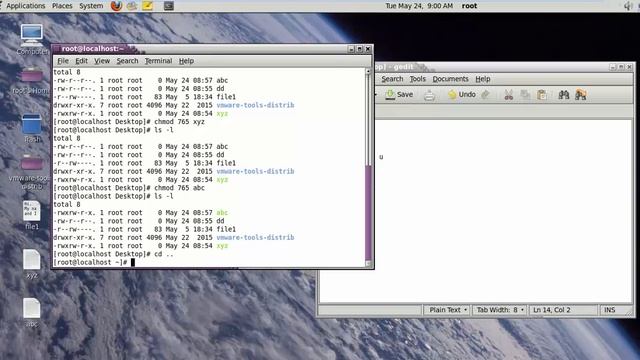
Task: Click the Copy icon in gedit's toolbar
Action: coord(525,95)
